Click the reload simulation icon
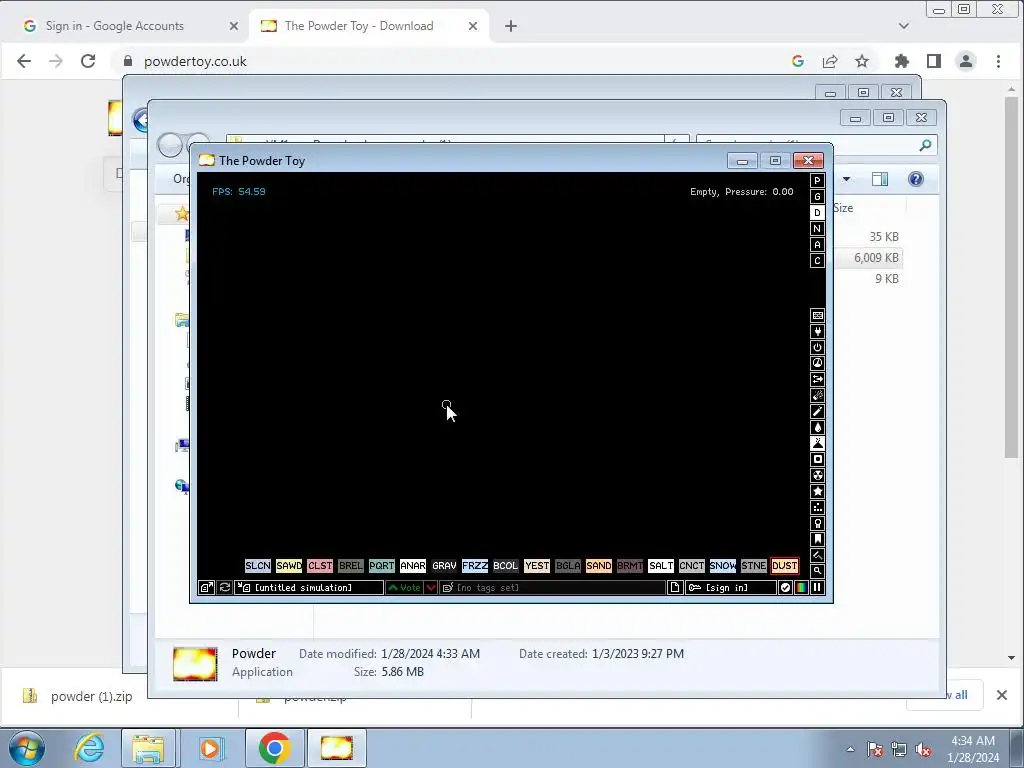Viewport: 1024px width, 768px height. [x=225, y=588]
